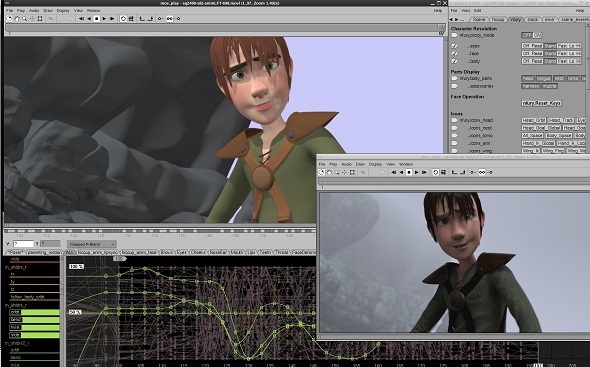This screenshot has height=367, width=590.
Task: Click the All_Space button
Action: coord(533,136)
